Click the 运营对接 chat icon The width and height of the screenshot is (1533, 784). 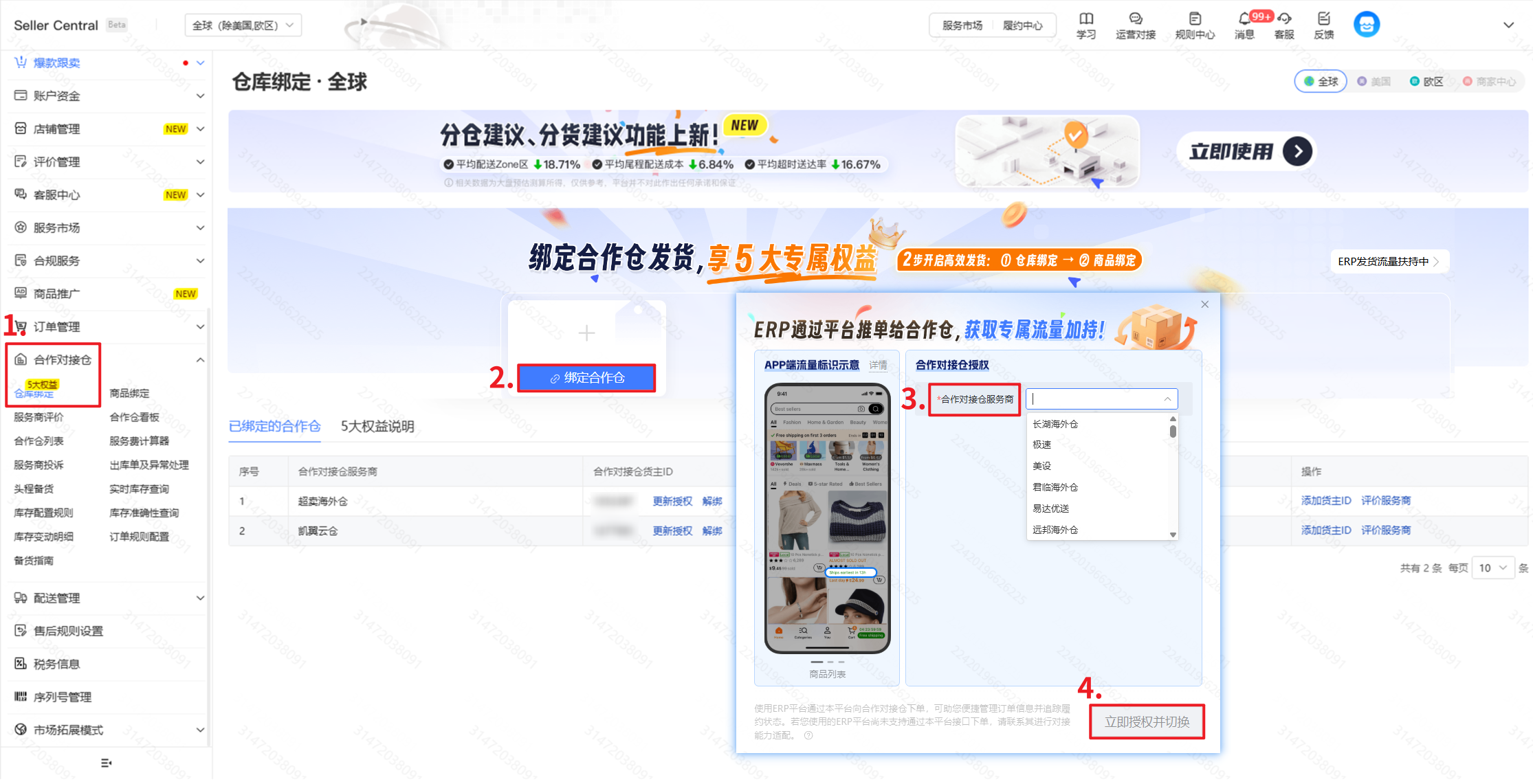[1135, 19]
